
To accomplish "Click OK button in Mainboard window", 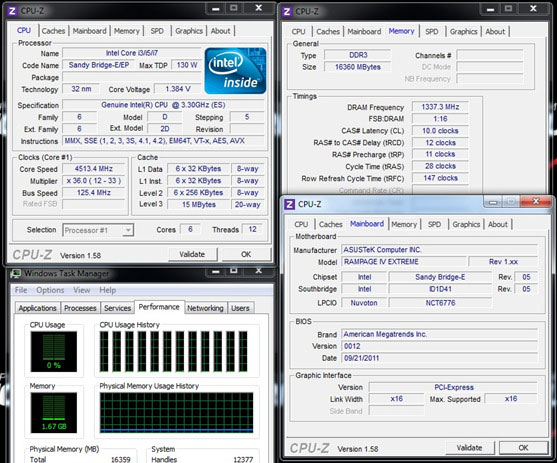I will [523, 448].
